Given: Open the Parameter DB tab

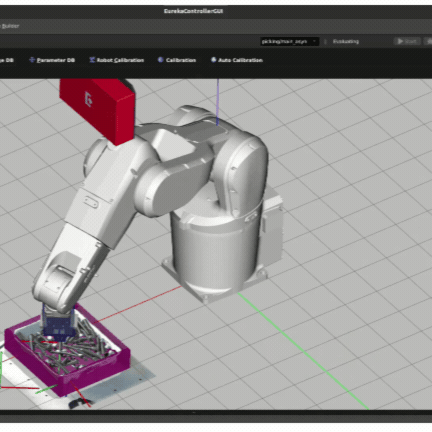Looking at the screenshot, I should (52, 60).
